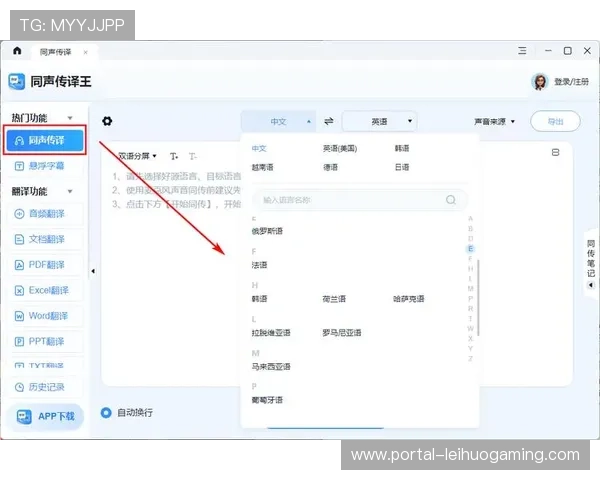Open 悬浮字幕 feature
The width and height of the screenshot is (600, 480).
[45, 166]
